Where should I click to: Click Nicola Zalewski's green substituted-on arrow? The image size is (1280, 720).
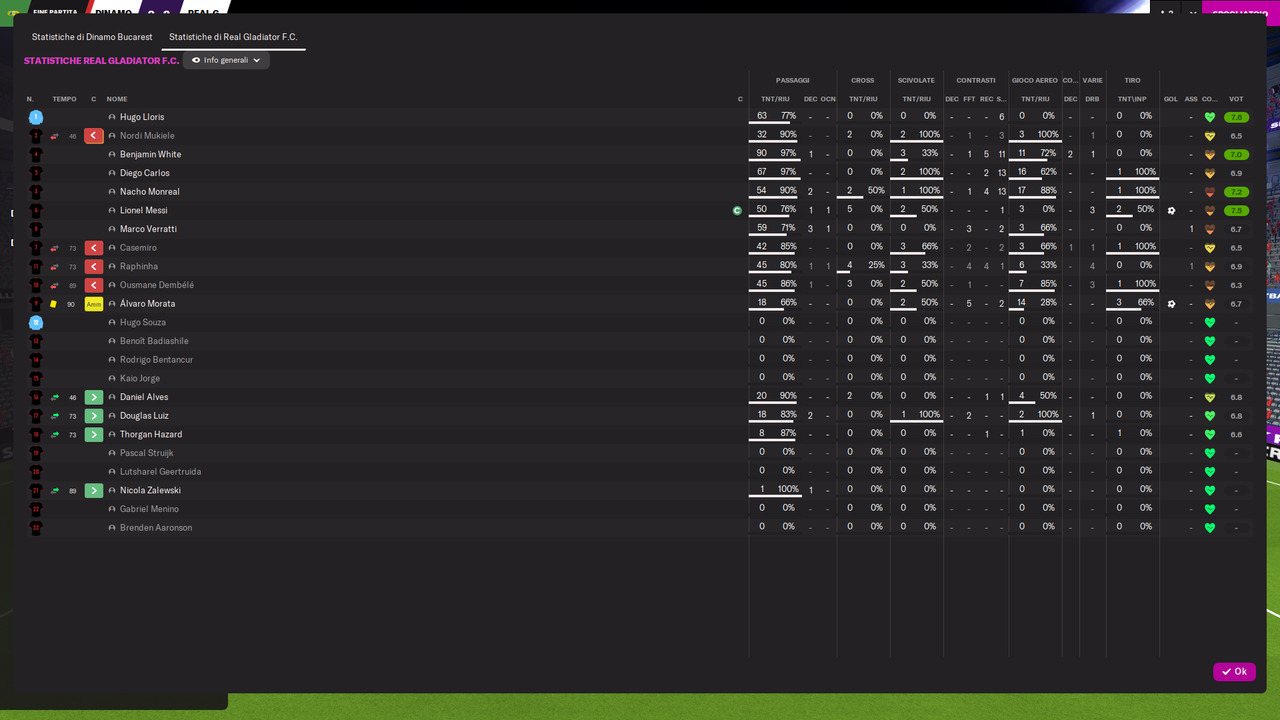point(94,491)
